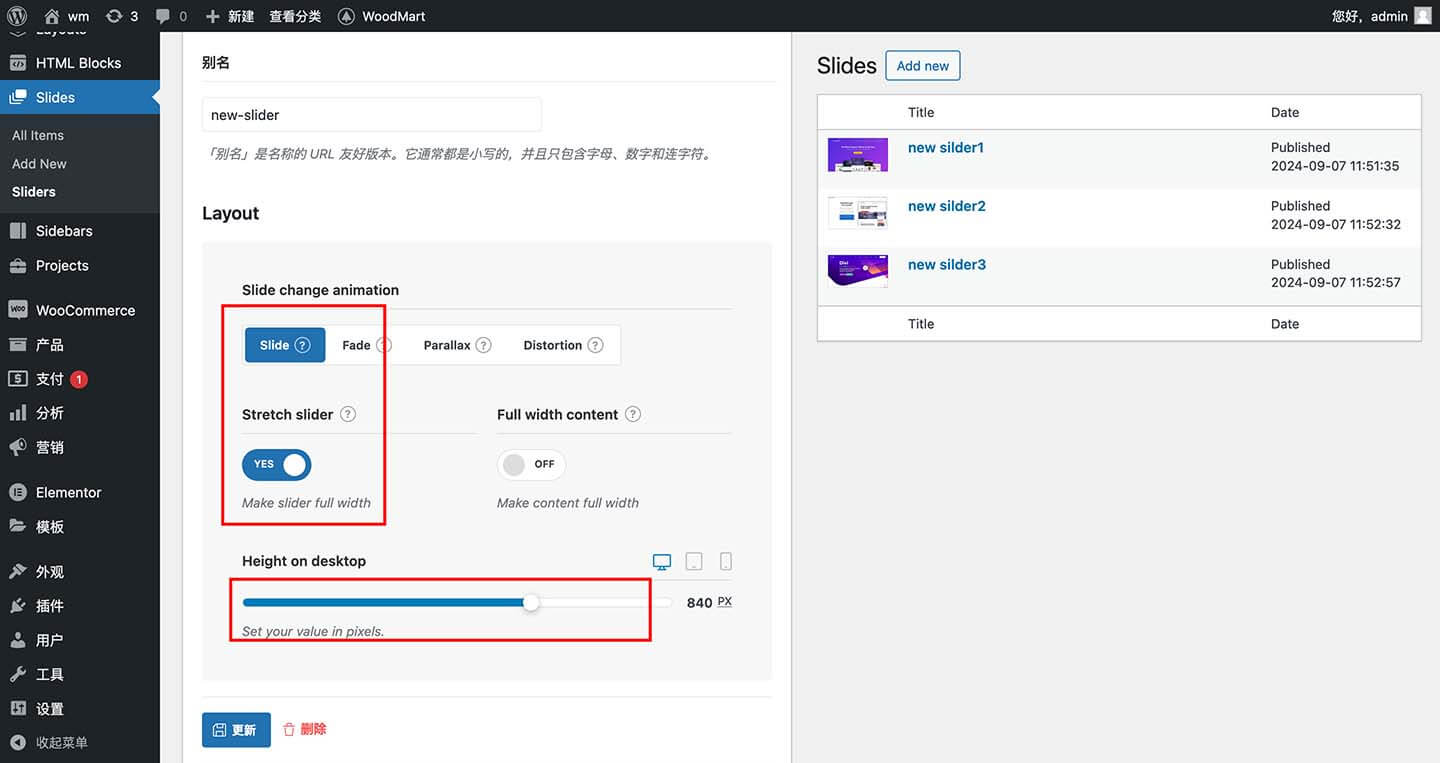
Task: Click the 别名 input with new-slider
Action: click(x=372, y=115)
